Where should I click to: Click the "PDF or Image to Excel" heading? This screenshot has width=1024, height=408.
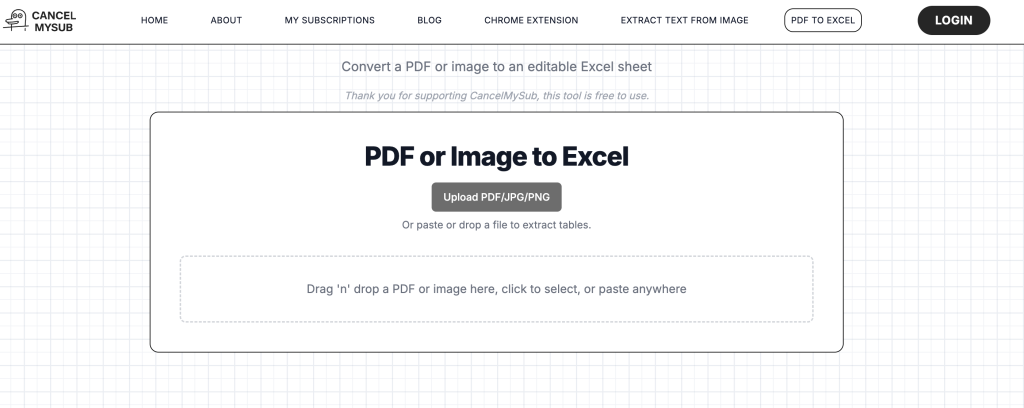(x=496, y=157)
